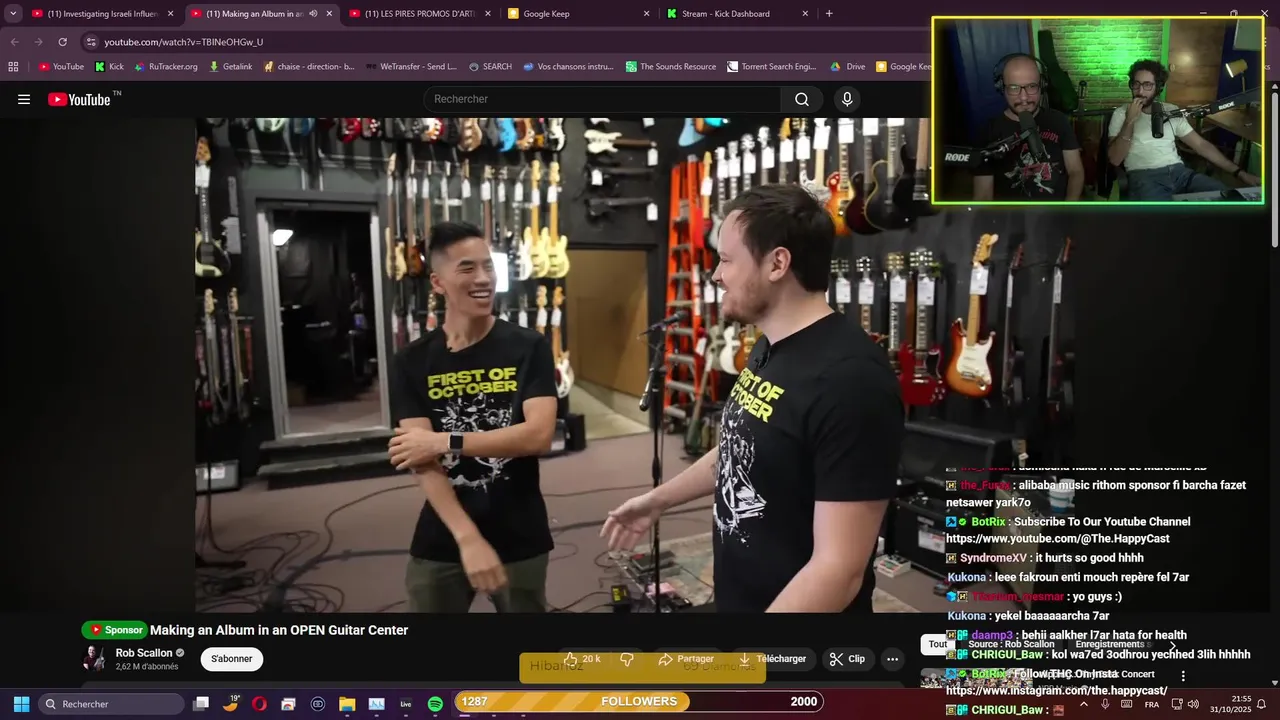Open the WeTransfer bookmark
Screen dimensions: 1280x720
[411, 67]
